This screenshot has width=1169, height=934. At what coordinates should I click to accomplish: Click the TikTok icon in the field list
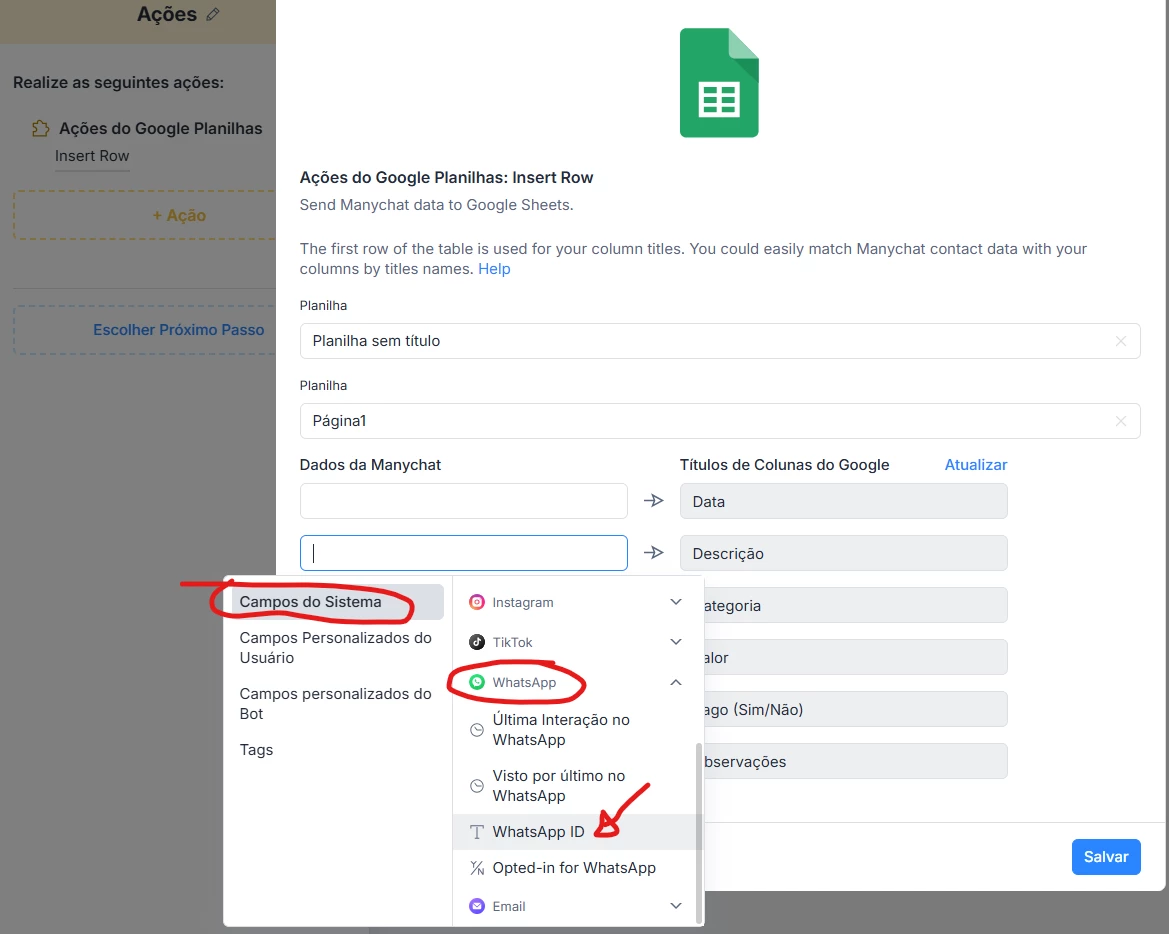pos(477,642)
